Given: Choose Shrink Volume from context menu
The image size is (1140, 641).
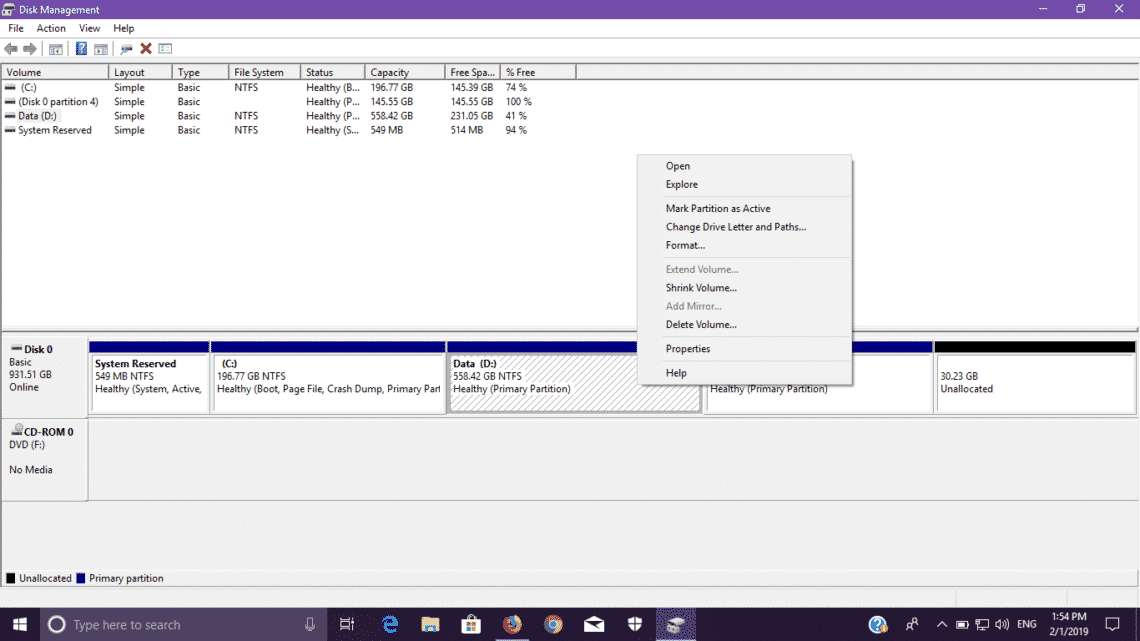Looking at the screenshot, I should pos(701,288).
